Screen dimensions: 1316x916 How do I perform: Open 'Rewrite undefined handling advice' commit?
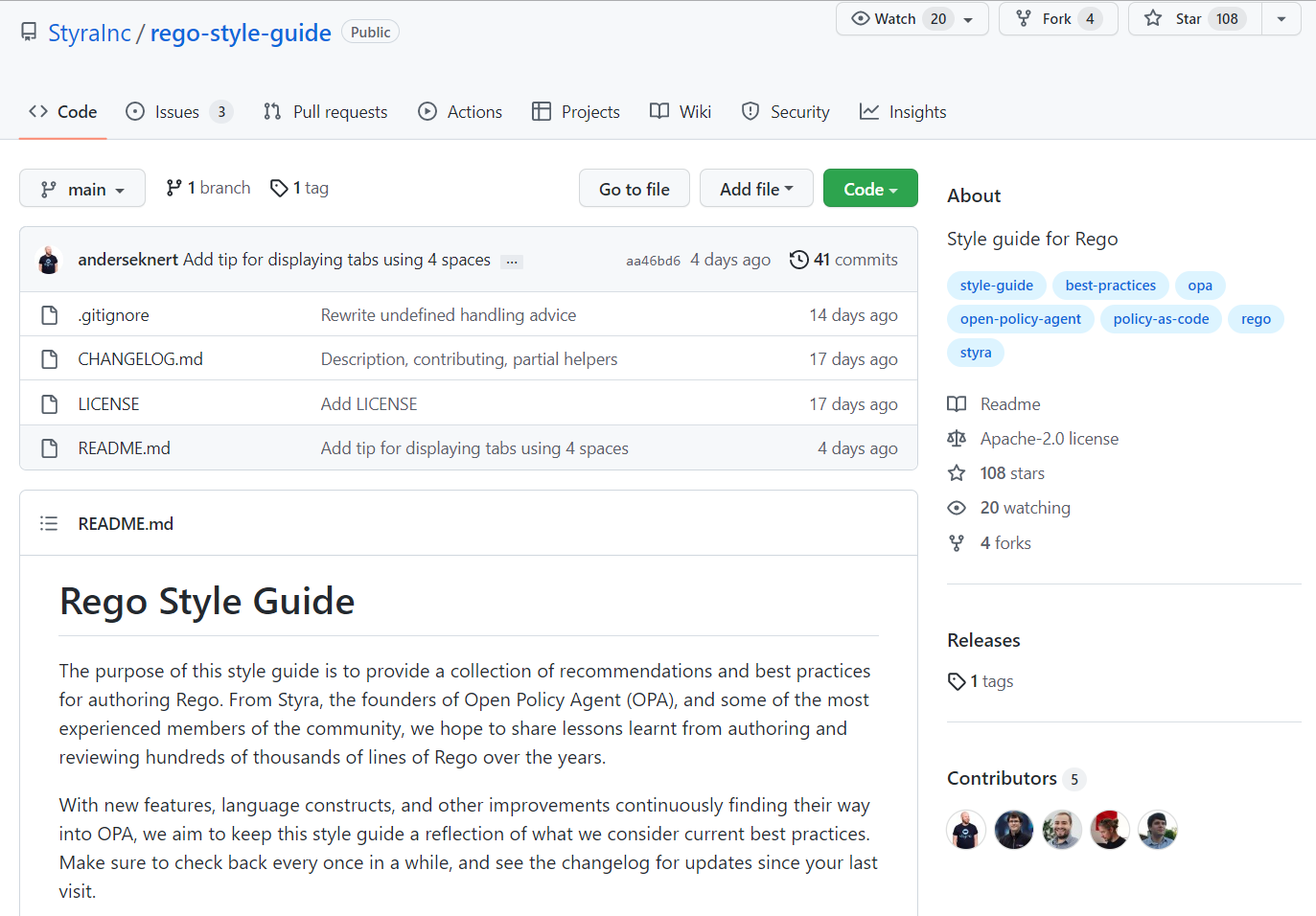pos(449,315)
